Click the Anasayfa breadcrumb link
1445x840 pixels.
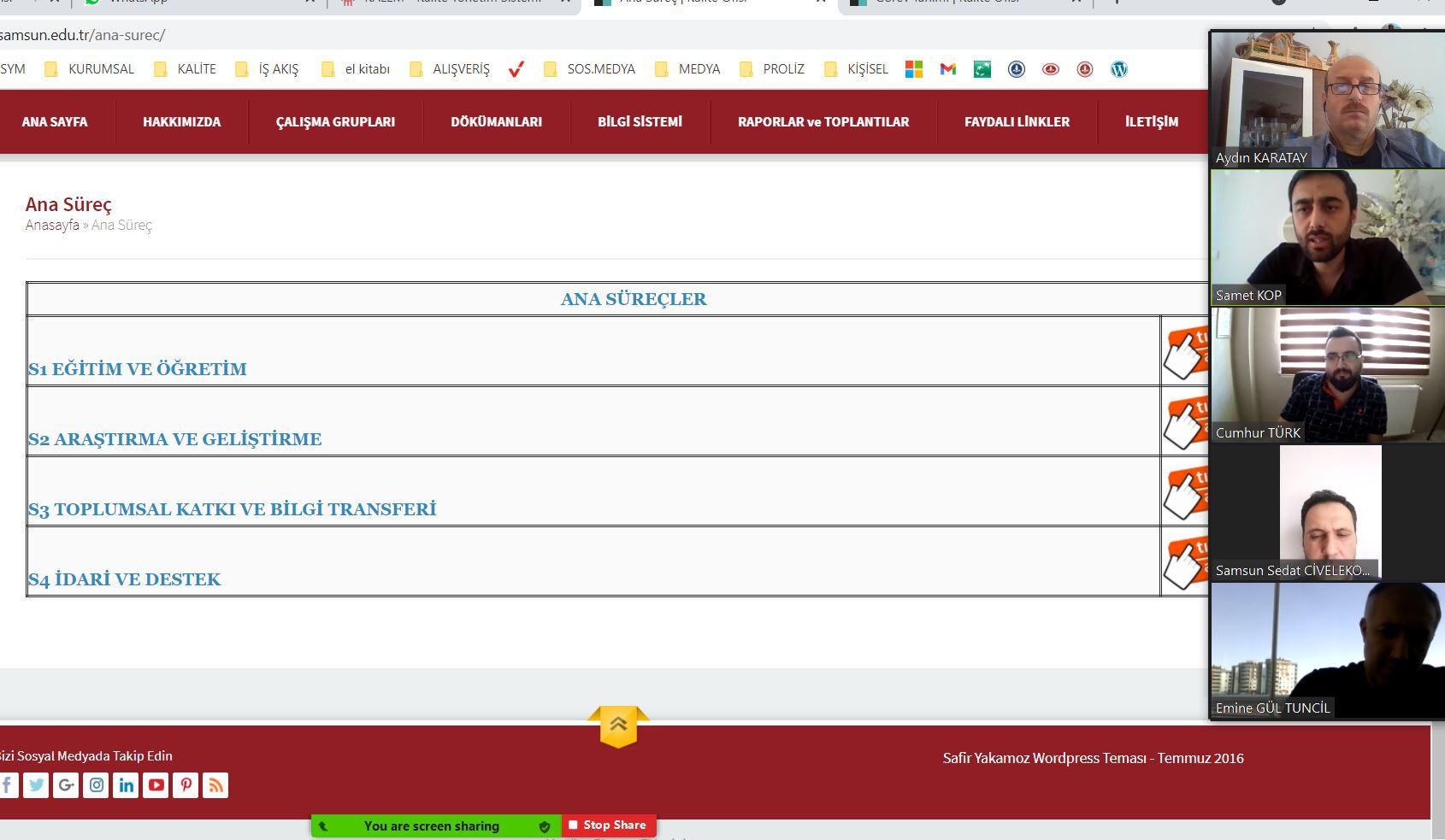pyautogui.click(x=52, y=225)
